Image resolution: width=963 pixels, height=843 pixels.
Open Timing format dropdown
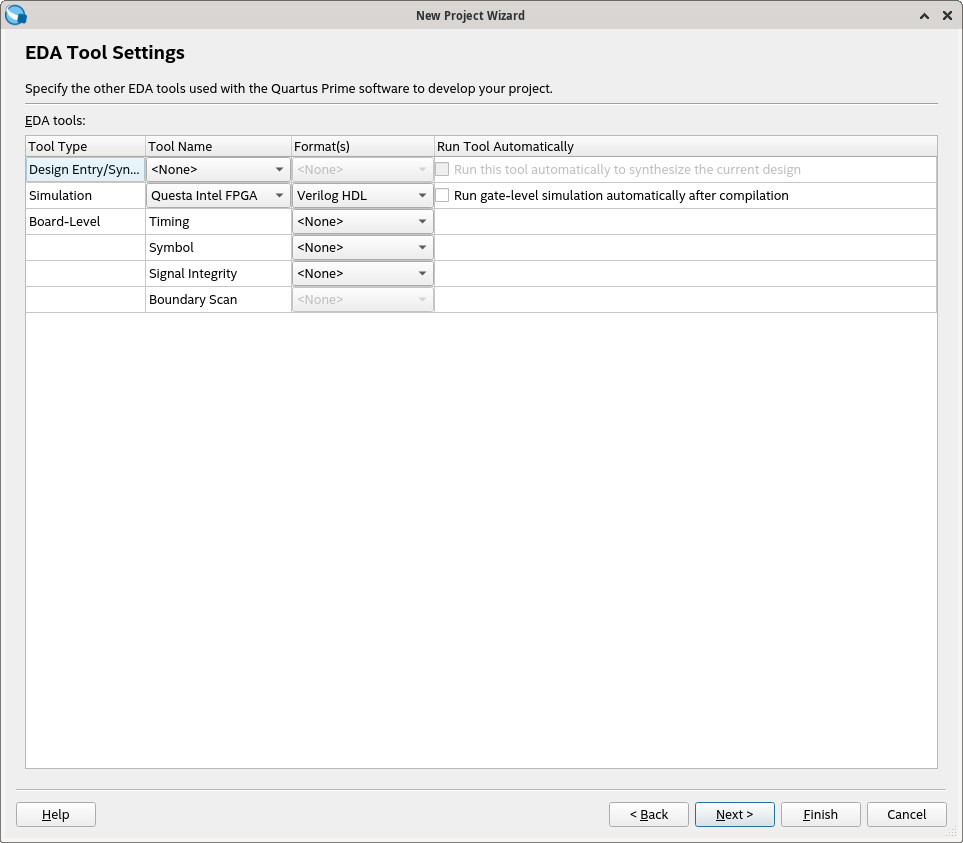coord(362,222)
